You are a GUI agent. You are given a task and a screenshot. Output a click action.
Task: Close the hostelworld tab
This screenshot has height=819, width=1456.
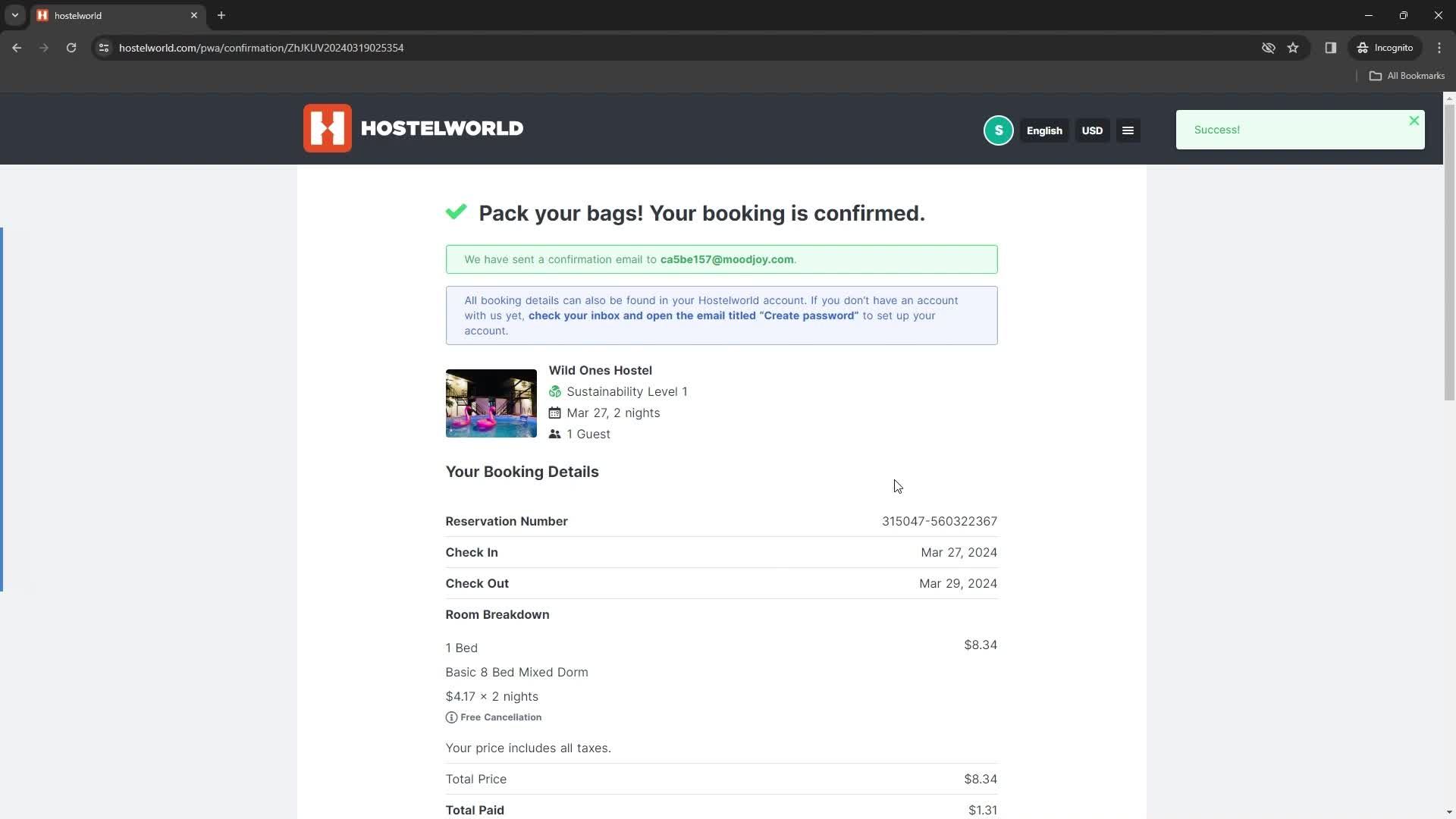click(x=194, y=15)
